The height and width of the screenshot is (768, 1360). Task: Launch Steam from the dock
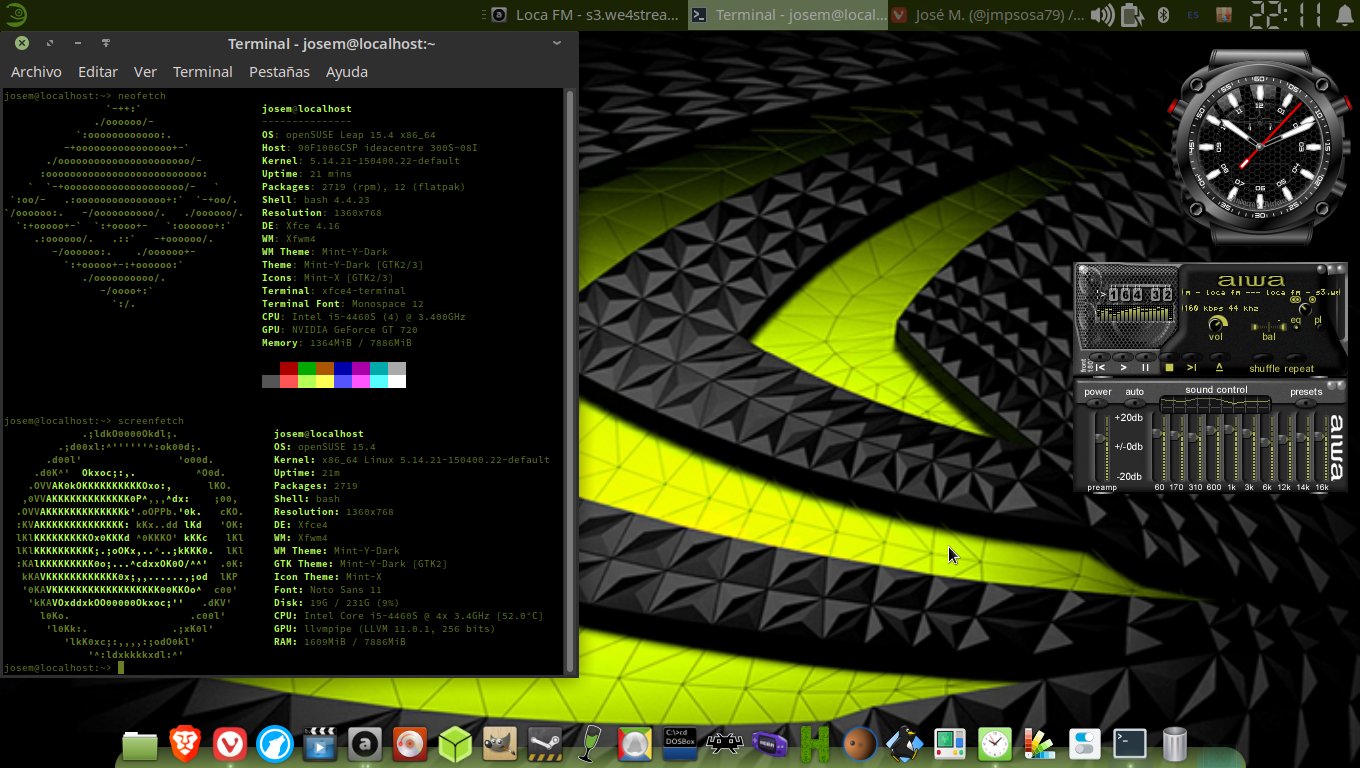pyautogui.click(x=545, y=744)
